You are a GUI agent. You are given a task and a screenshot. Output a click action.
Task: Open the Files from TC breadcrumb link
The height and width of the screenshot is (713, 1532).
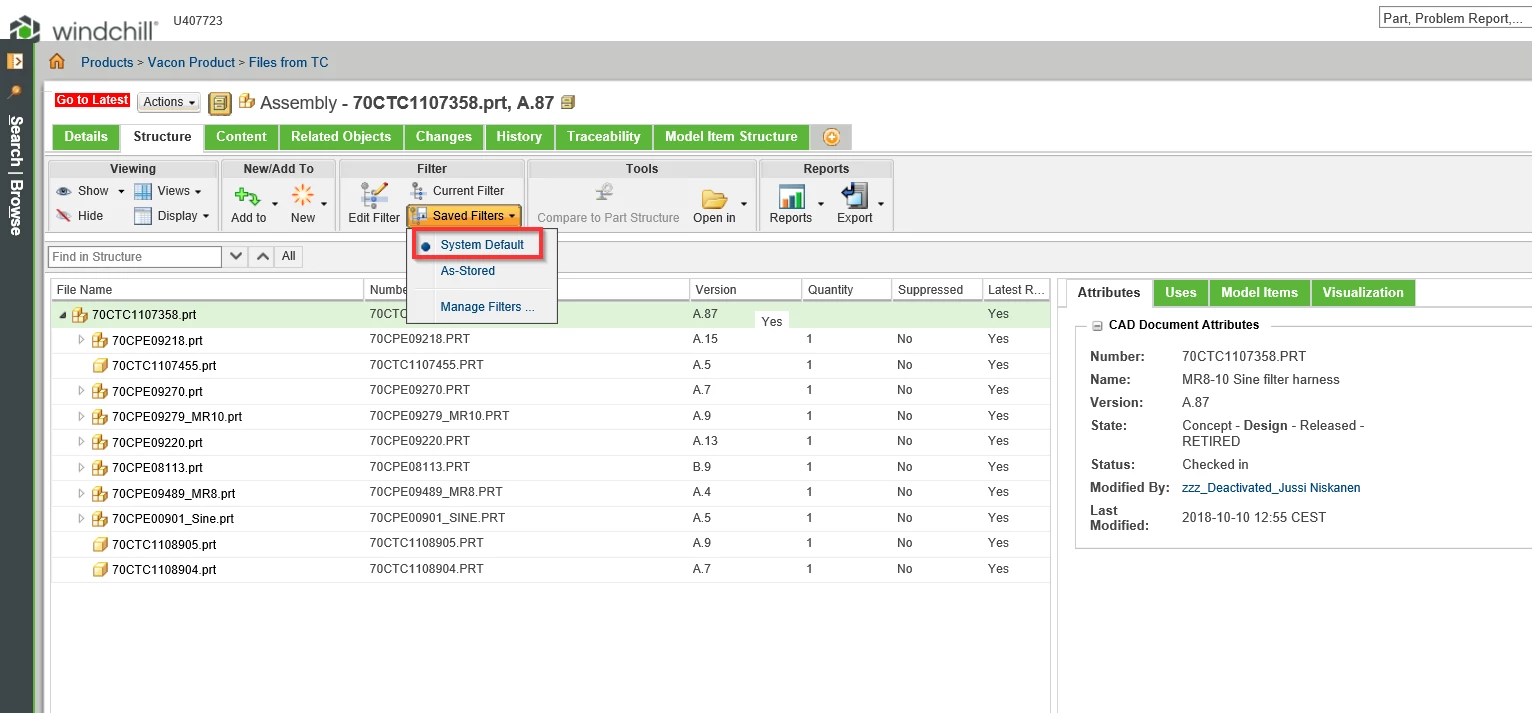pos(288,62)
